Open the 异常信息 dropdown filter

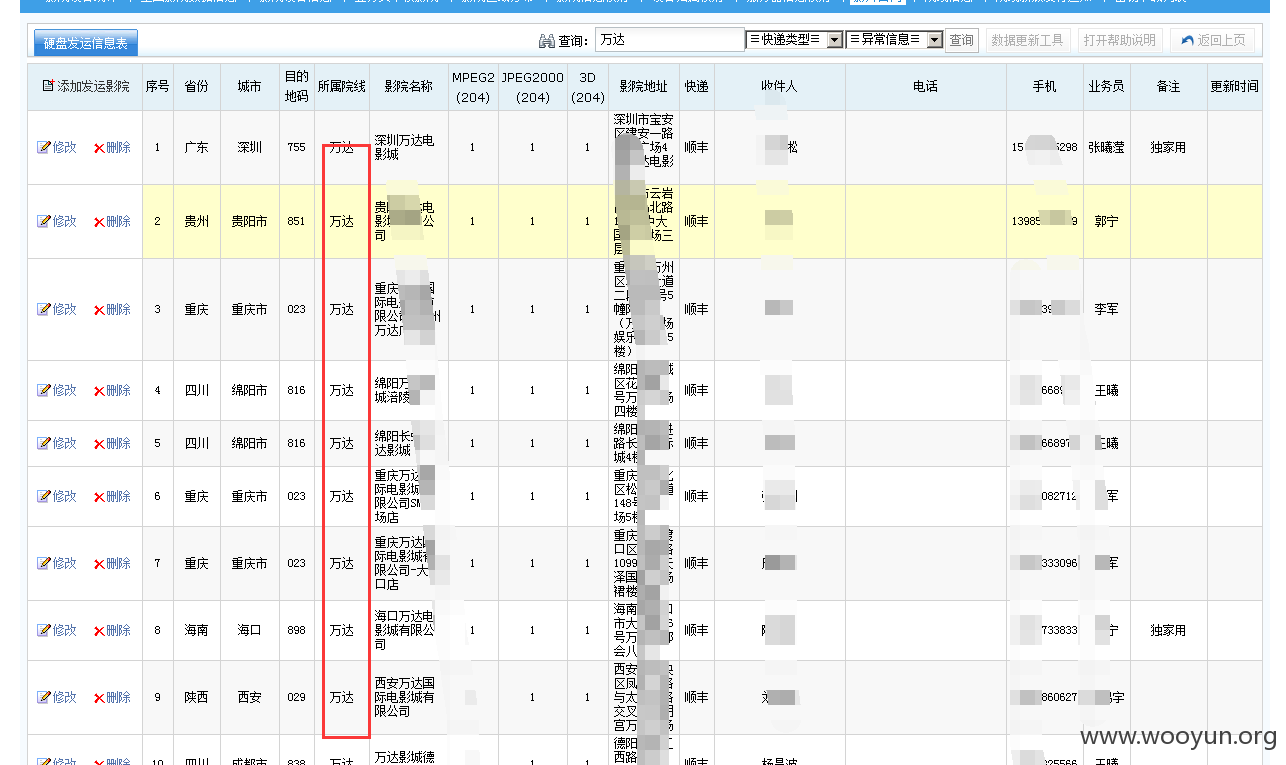point(894,40)
